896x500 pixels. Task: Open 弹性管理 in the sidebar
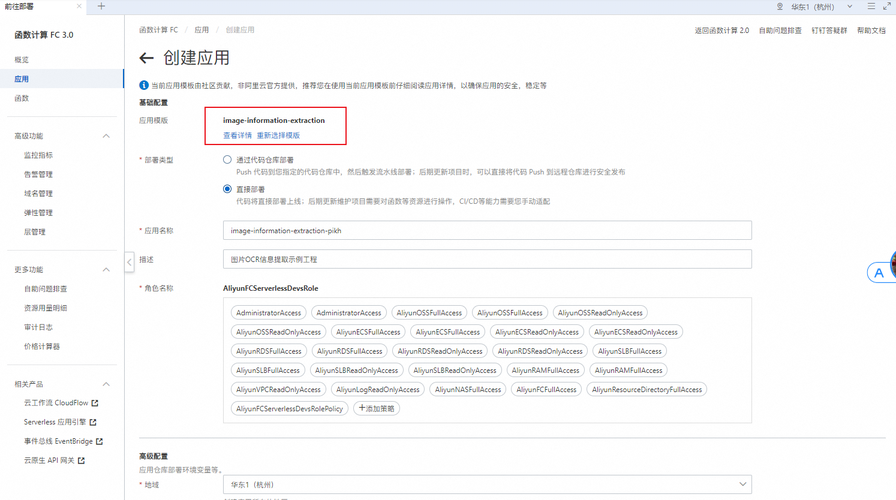(38, 213)
